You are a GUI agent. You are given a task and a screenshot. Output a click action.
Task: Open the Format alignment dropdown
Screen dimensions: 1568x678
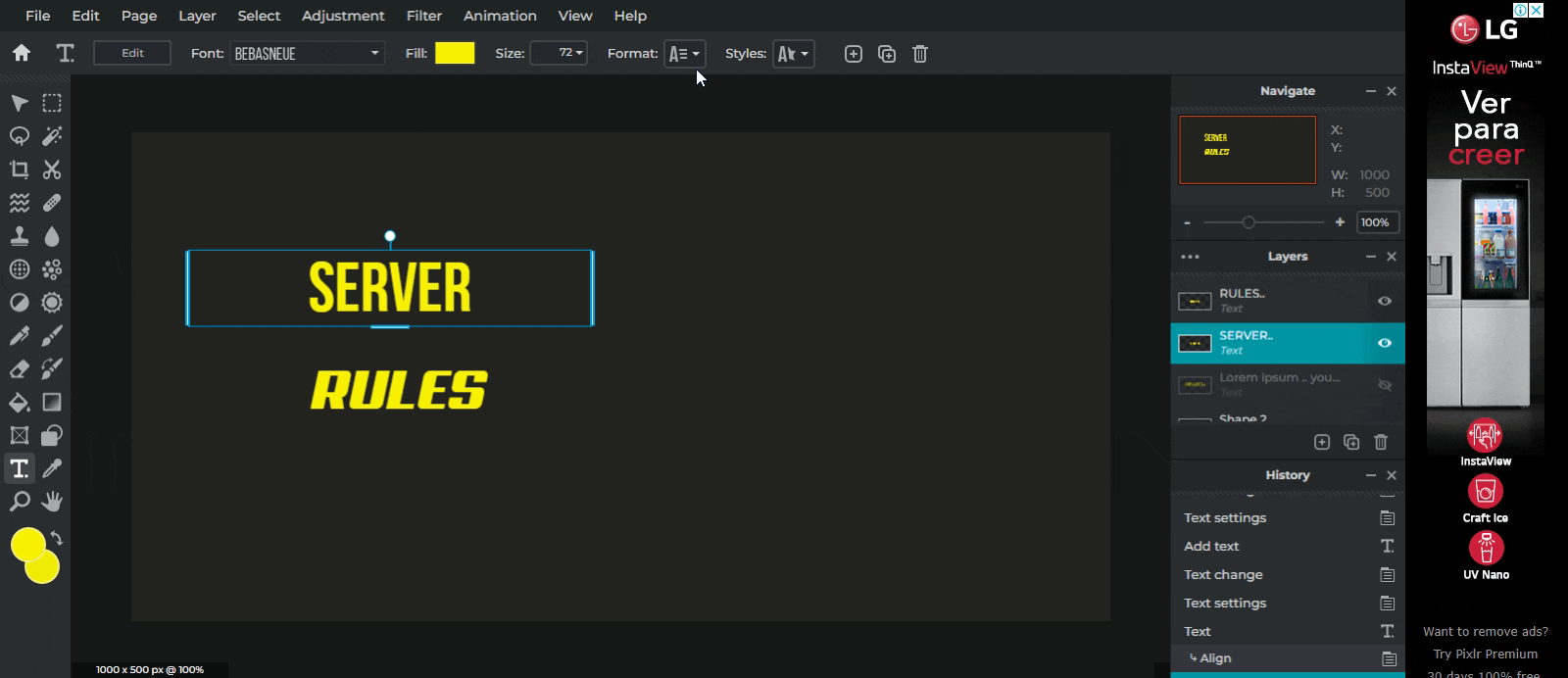coord(684,54)
